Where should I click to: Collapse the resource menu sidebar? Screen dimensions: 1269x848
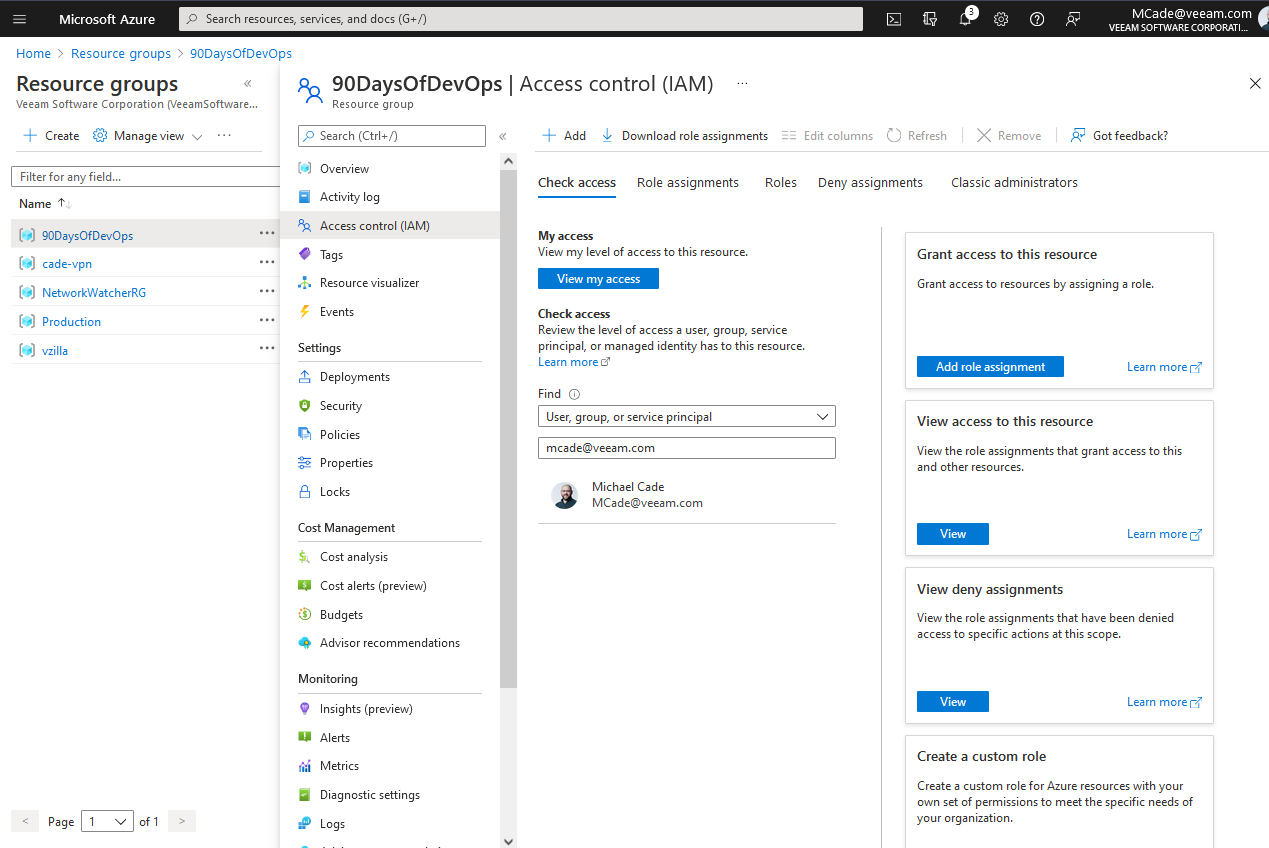[x=503, y=136]
